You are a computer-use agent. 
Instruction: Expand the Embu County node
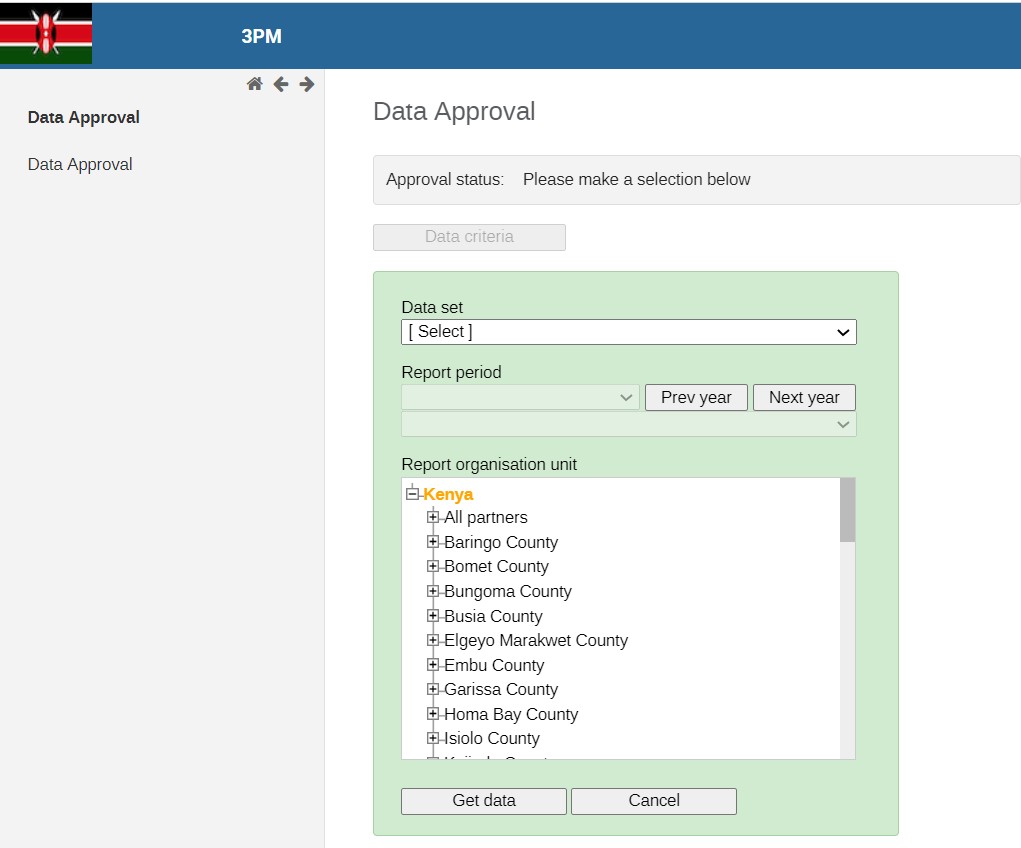pyautogui.click(x=433, y=665)
